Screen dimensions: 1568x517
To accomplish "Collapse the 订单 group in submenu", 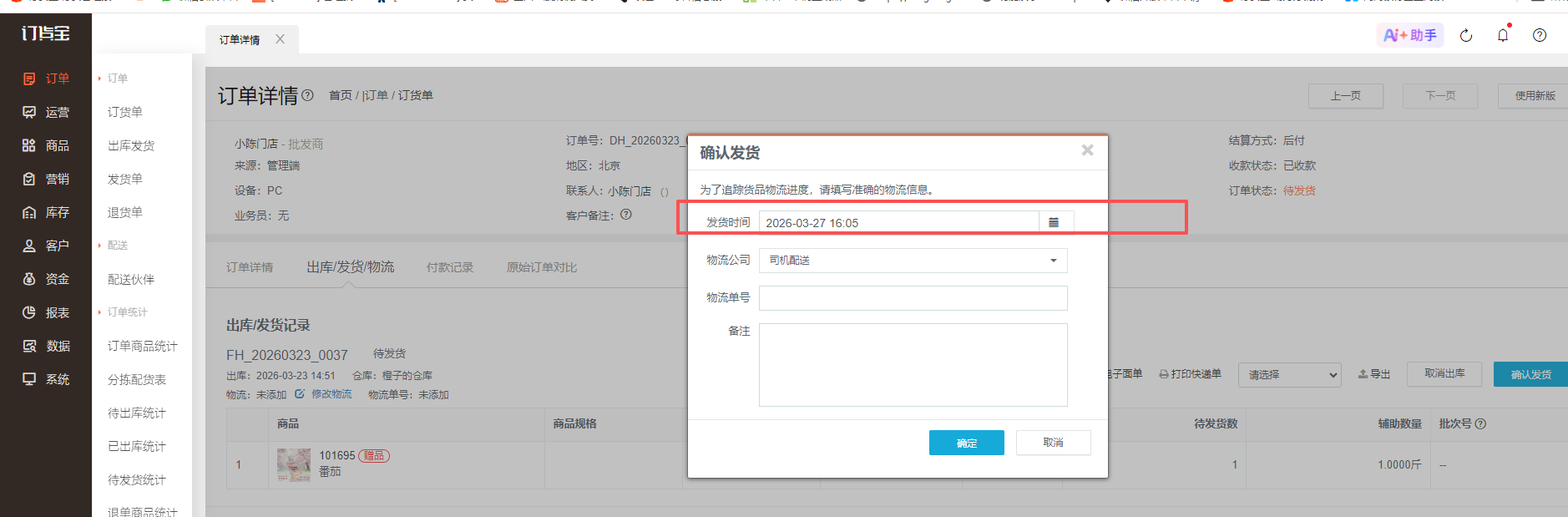I will pos(114,79).
